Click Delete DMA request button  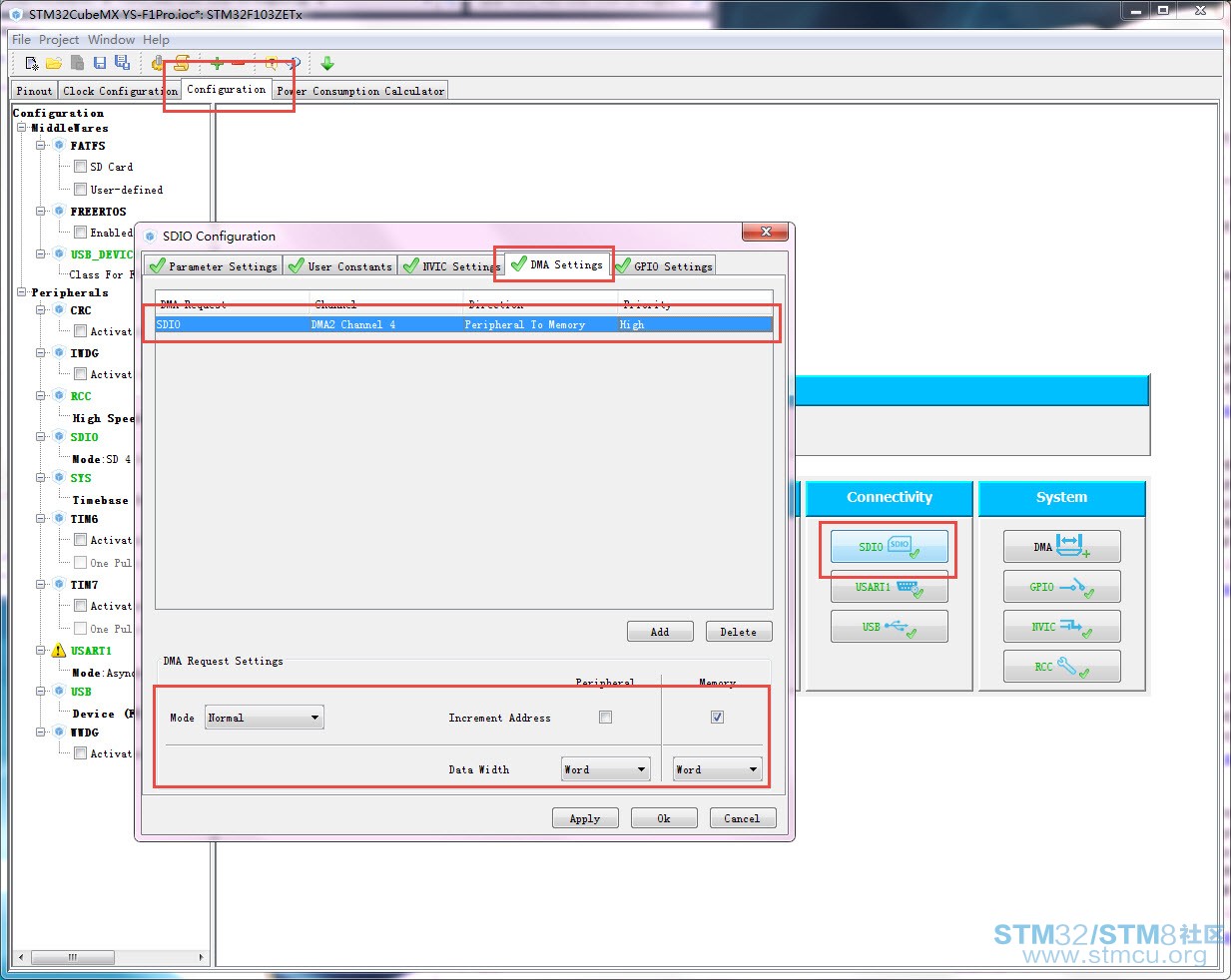click(739, 632)
